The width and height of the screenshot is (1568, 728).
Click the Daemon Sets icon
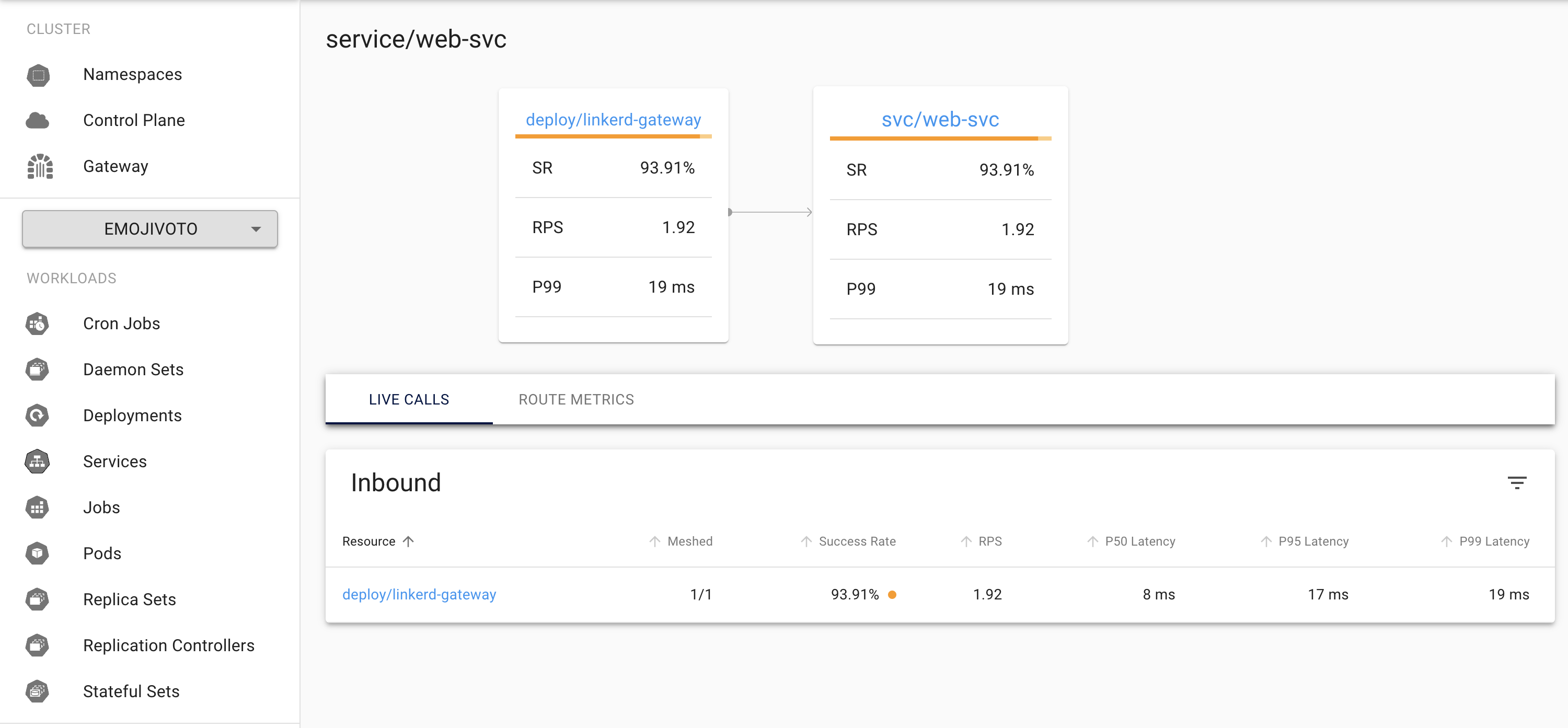point(38,369)
